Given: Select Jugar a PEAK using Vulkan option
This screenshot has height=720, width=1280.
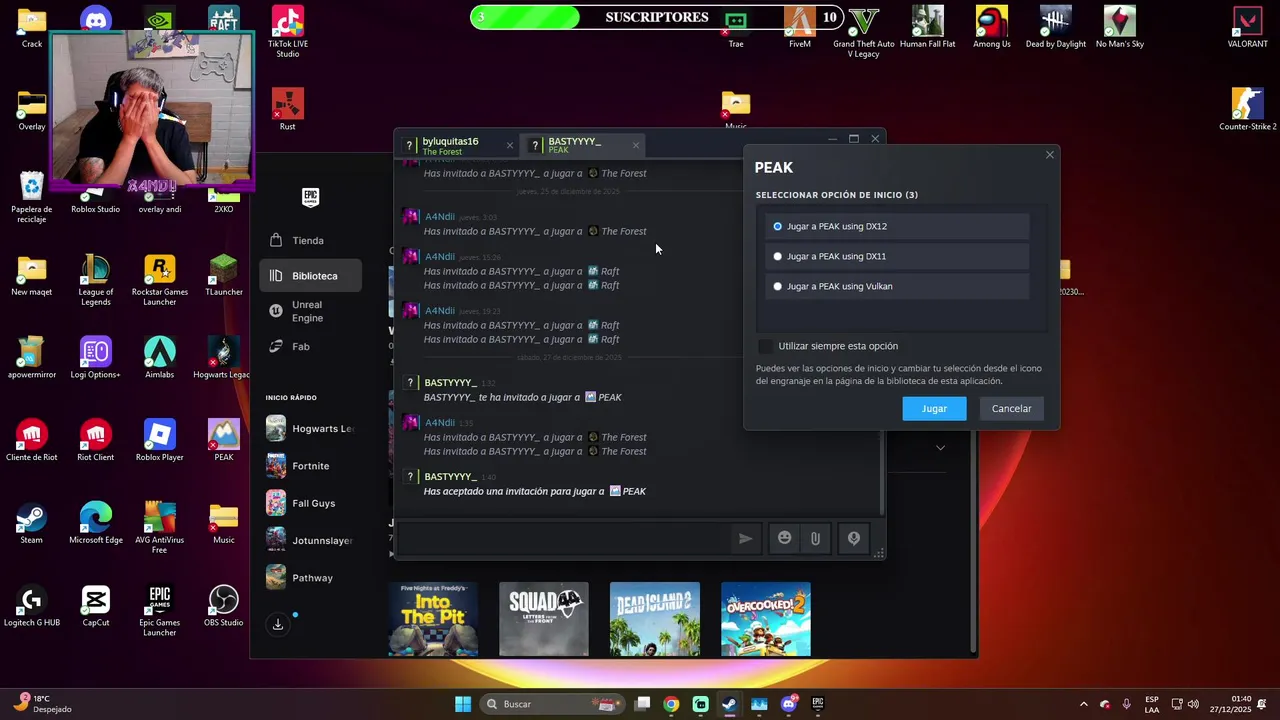Looking at the screenshot, I should [897, 286].
